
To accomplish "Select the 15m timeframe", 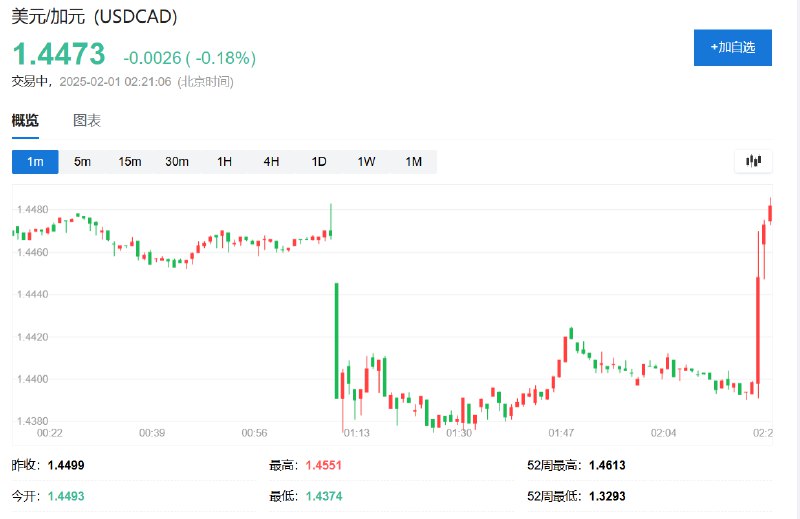I will coord(130,162).
